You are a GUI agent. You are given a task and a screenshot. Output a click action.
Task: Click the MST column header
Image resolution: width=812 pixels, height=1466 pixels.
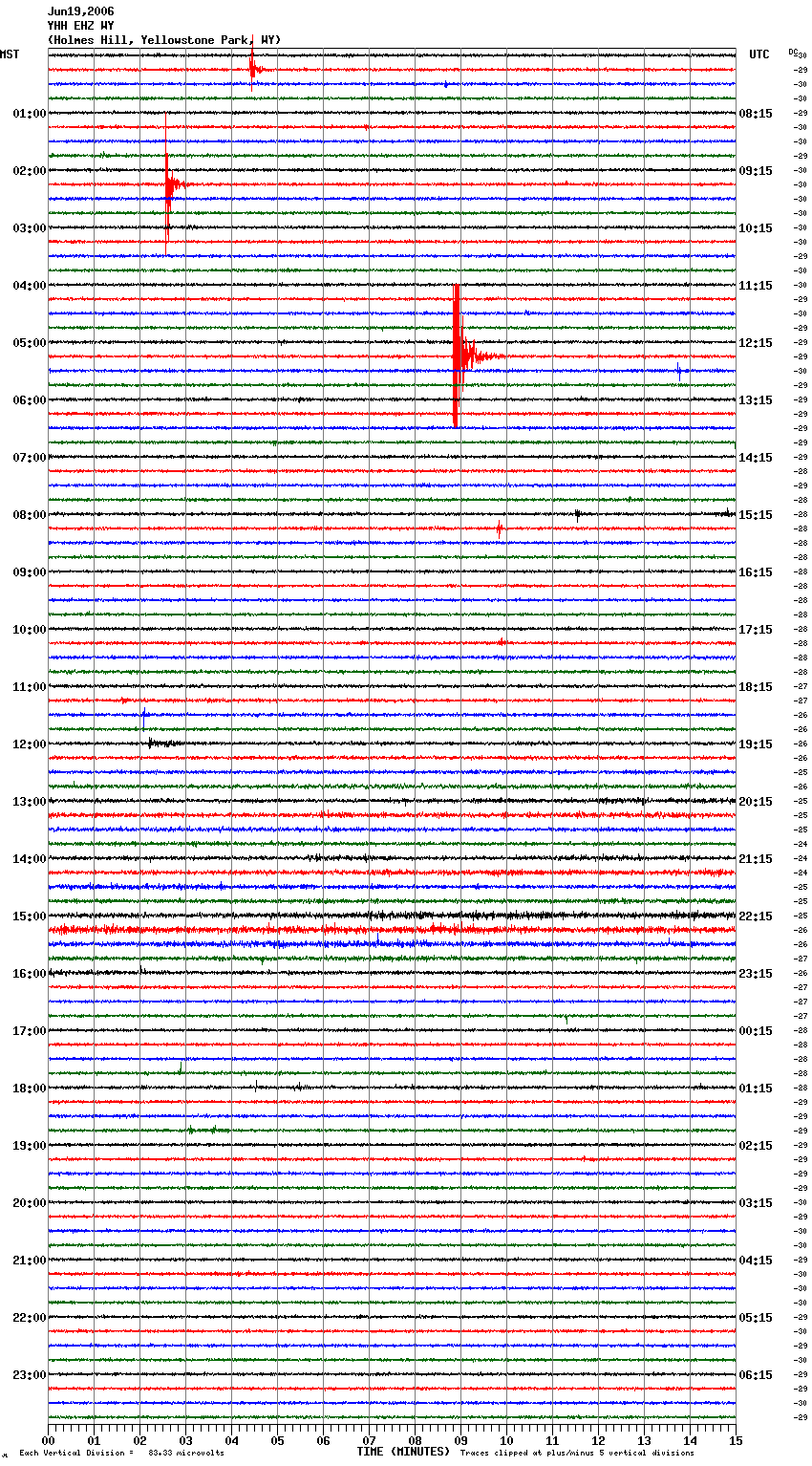(x=10, y=54)
